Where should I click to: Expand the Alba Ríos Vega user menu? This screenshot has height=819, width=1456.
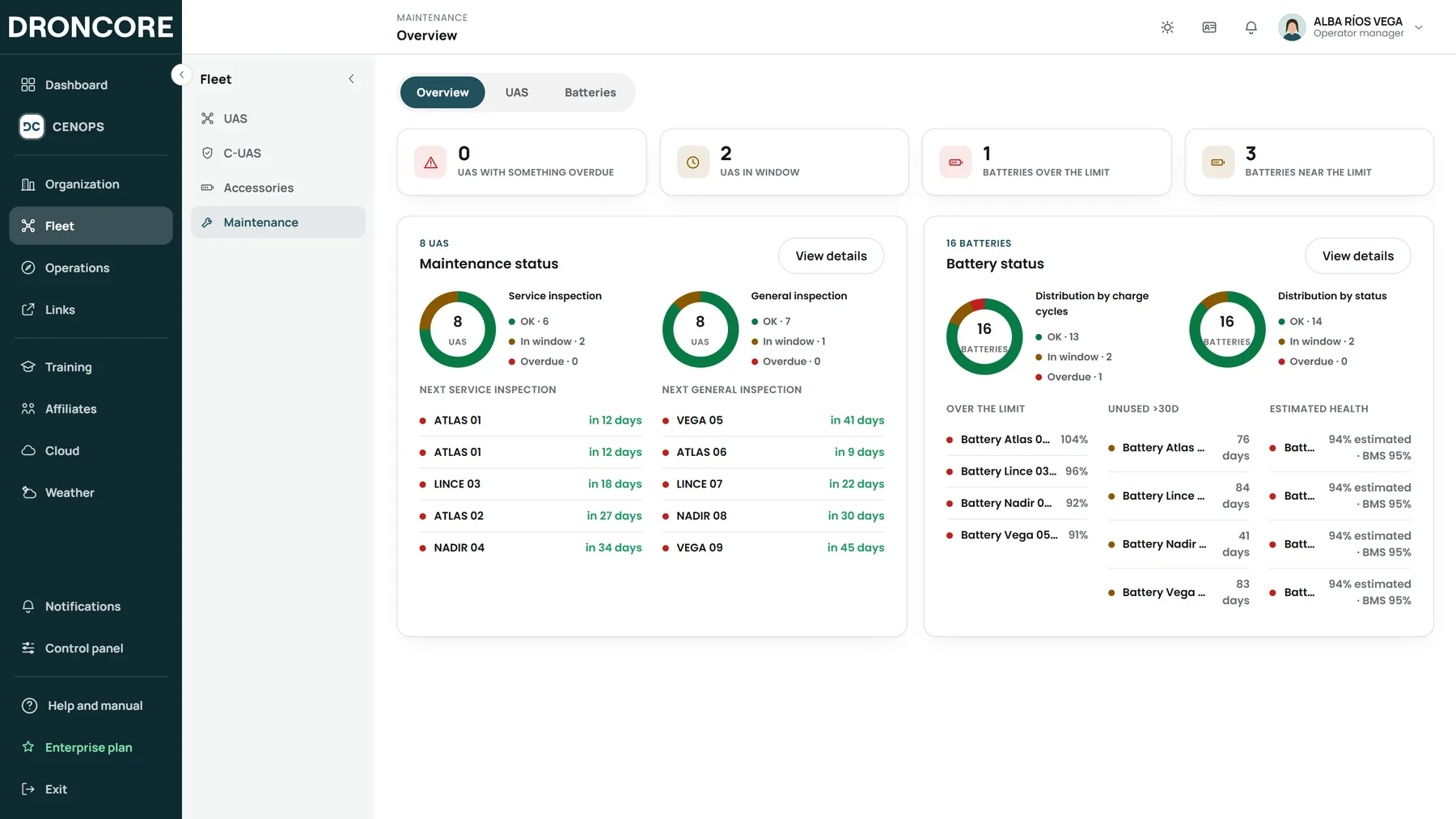tap(1351, 27)
